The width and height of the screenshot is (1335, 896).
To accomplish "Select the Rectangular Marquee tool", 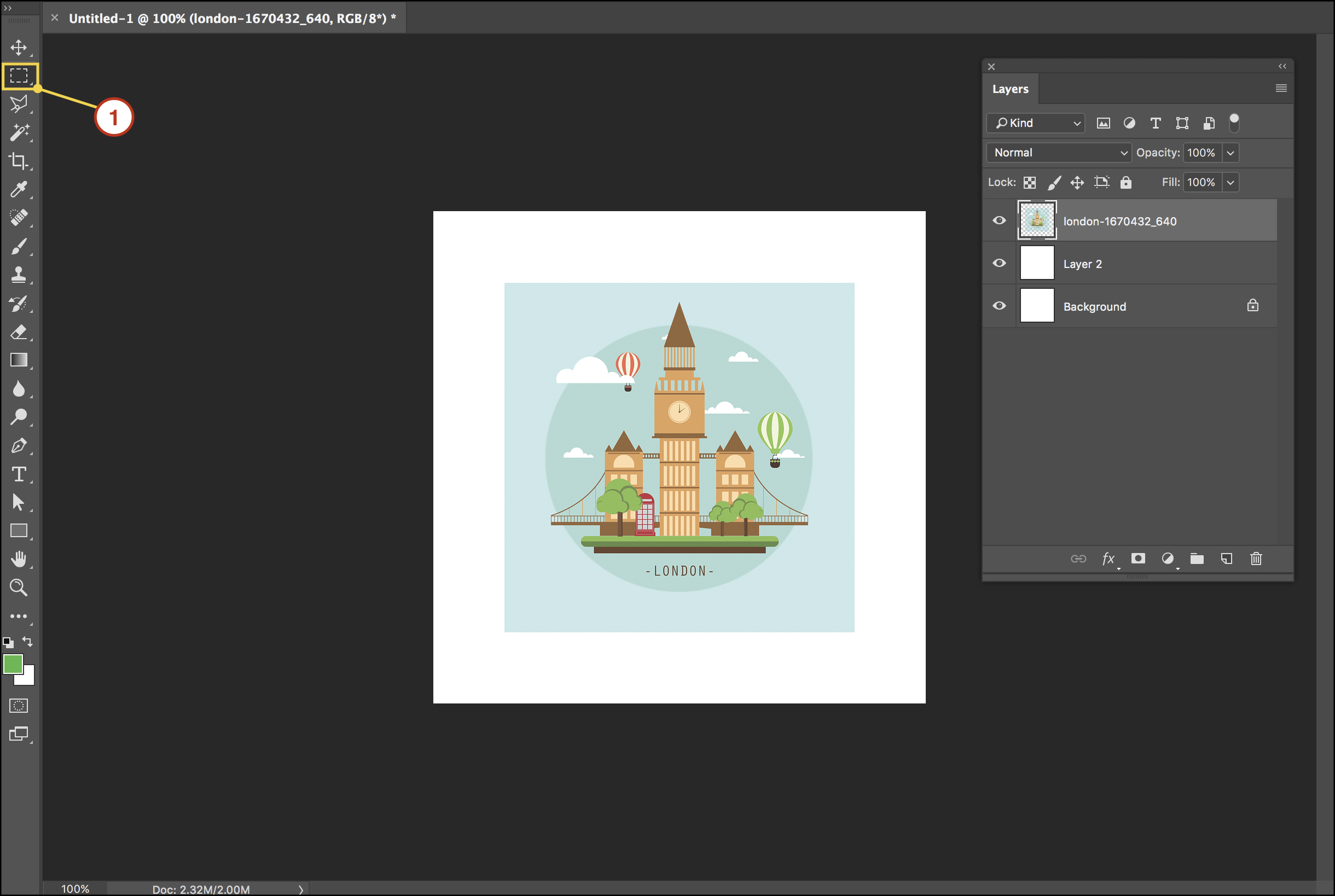I will (19, 76).
